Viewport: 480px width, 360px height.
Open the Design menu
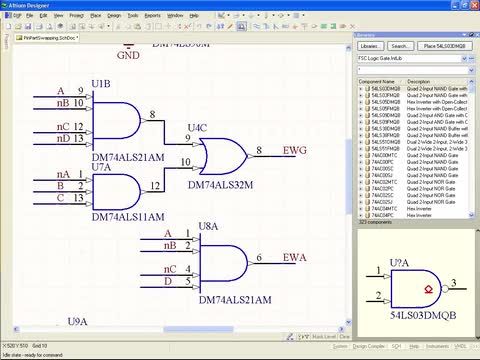click(114, 15)
